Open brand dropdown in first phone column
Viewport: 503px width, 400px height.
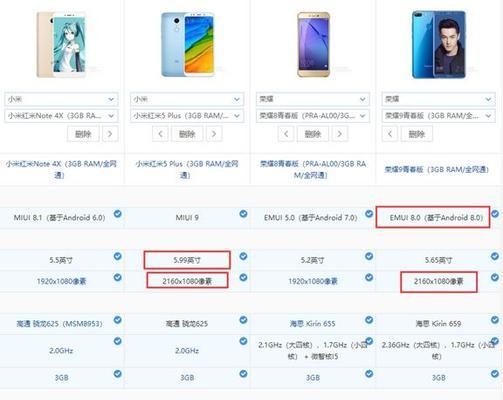click(x=61, y=99)
